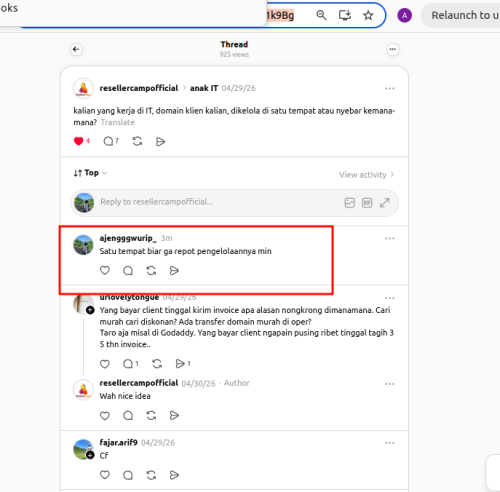The image size is (500, 492).
Task: Click ajengggwurip_ avatar in replies
Action: click(83, 245)
